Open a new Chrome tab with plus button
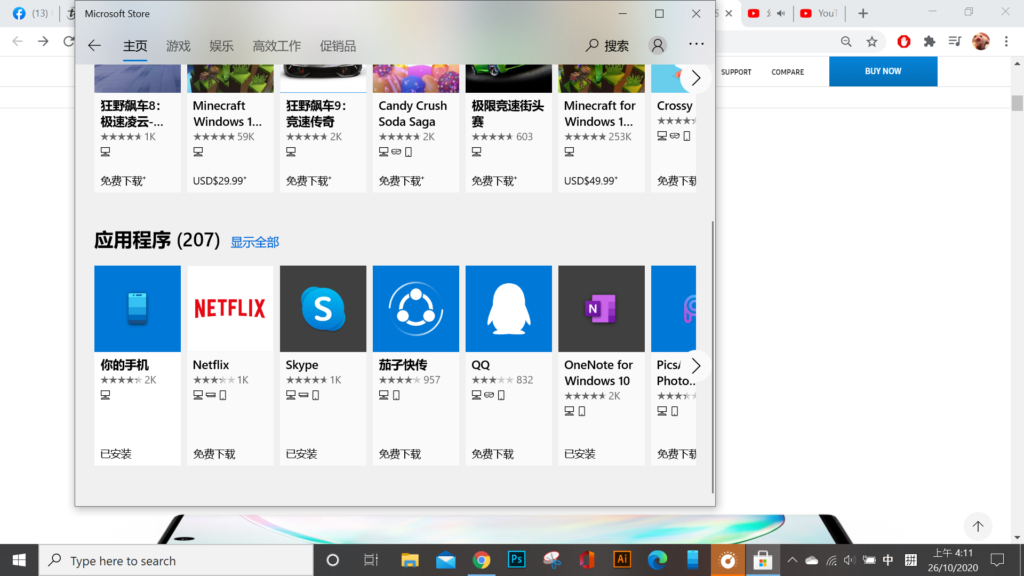 point(863,14)
